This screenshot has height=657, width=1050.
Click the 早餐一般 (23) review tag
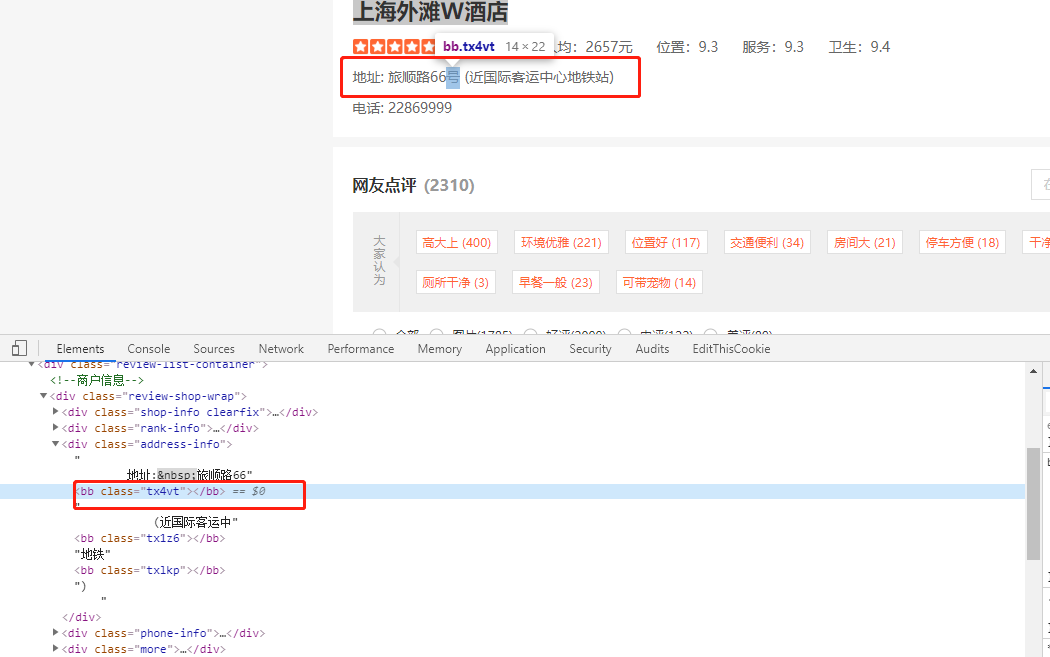556,283
